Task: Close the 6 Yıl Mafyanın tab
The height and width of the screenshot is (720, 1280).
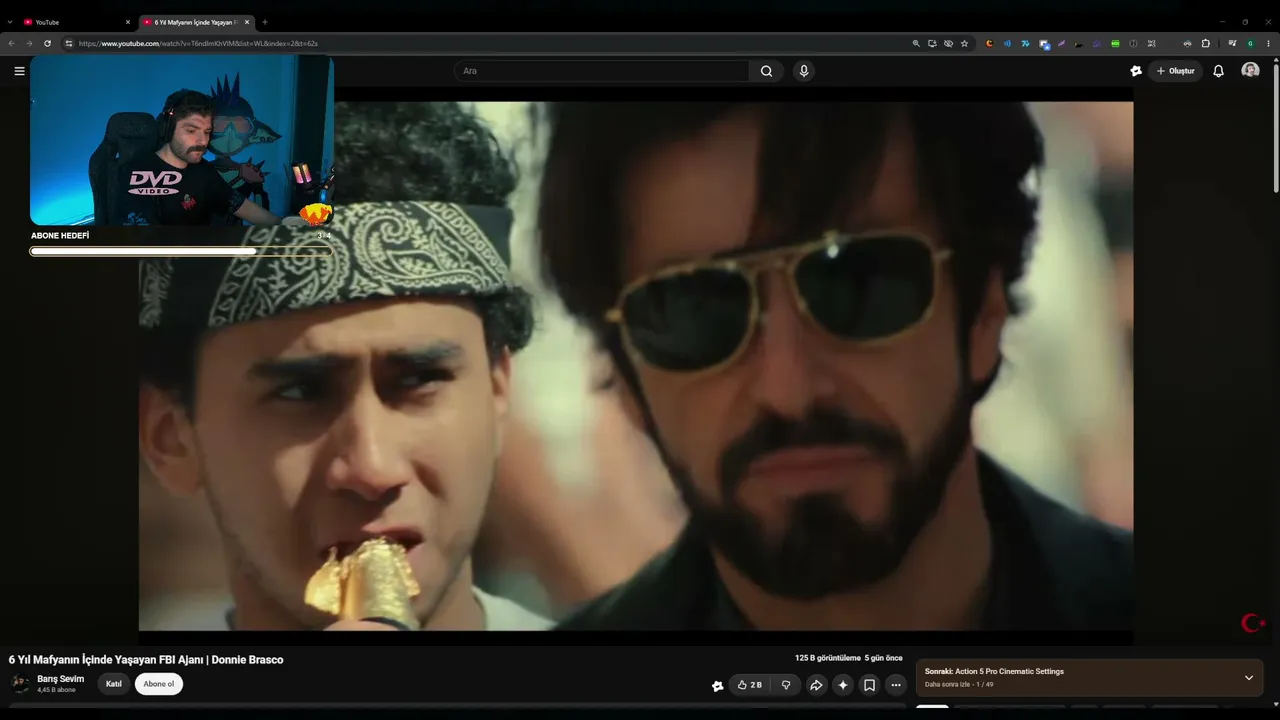Action: [247, 22]
